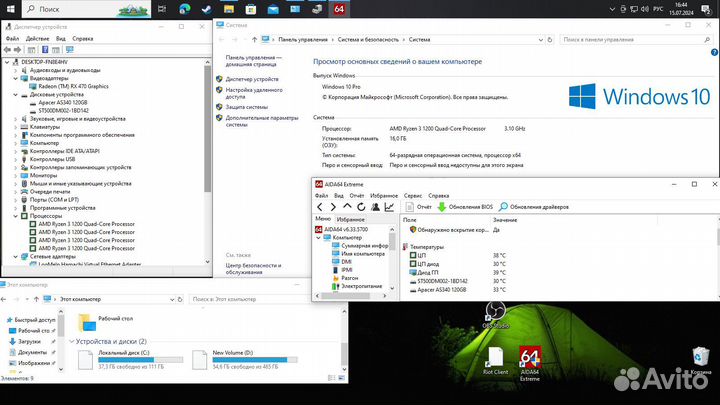This screenshot has width=720, height=405.
Task: Open AIDA64 Extreme desktop shortcut
Action: point(530,364)
